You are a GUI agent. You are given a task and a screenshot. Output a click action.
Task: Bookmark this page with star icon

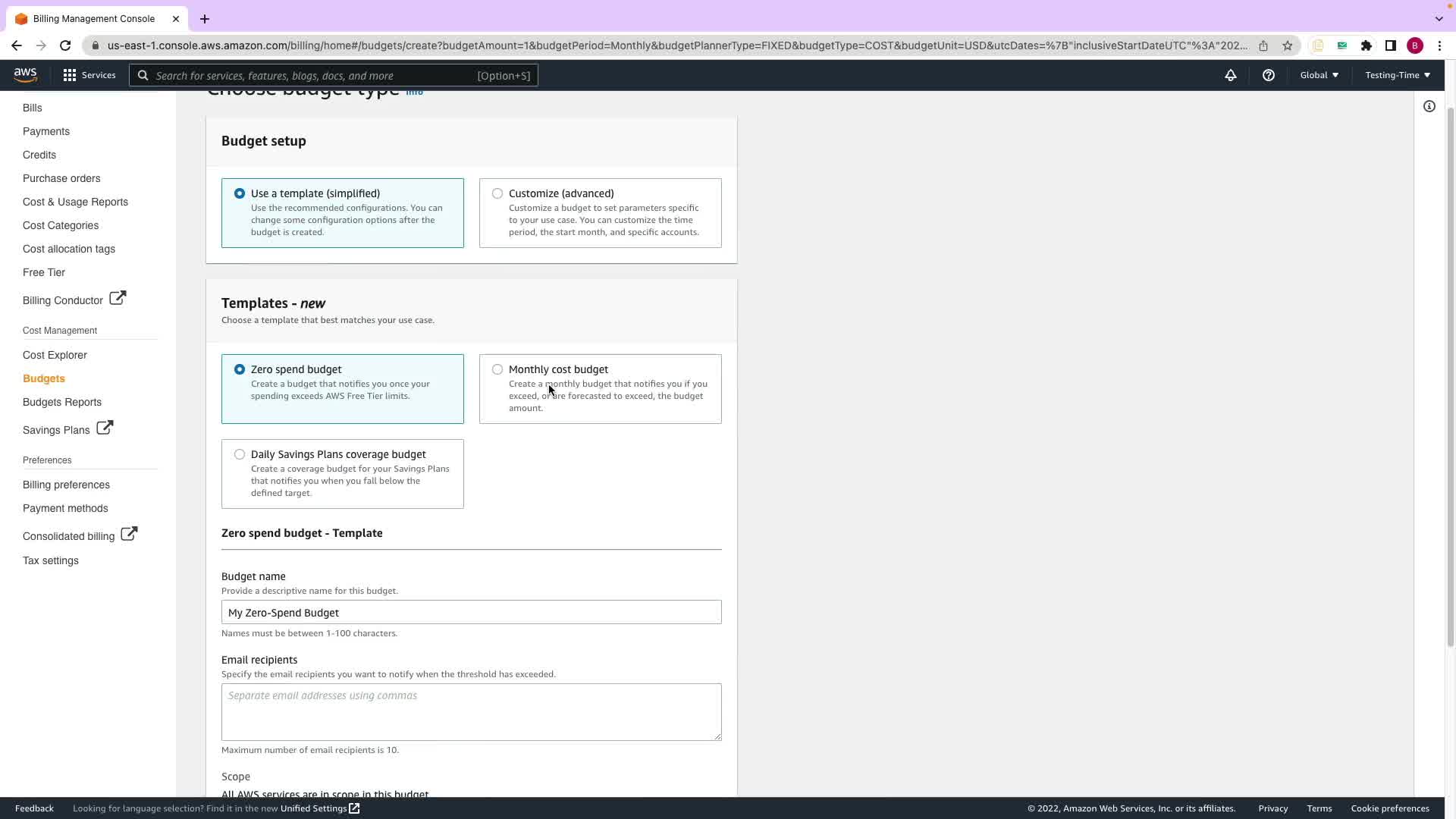[1287, 45]
